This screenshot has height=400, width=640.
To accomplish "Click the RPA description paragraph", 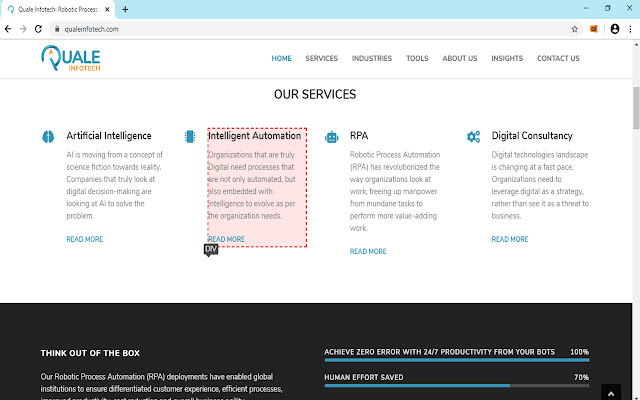I will click(395, 191).
